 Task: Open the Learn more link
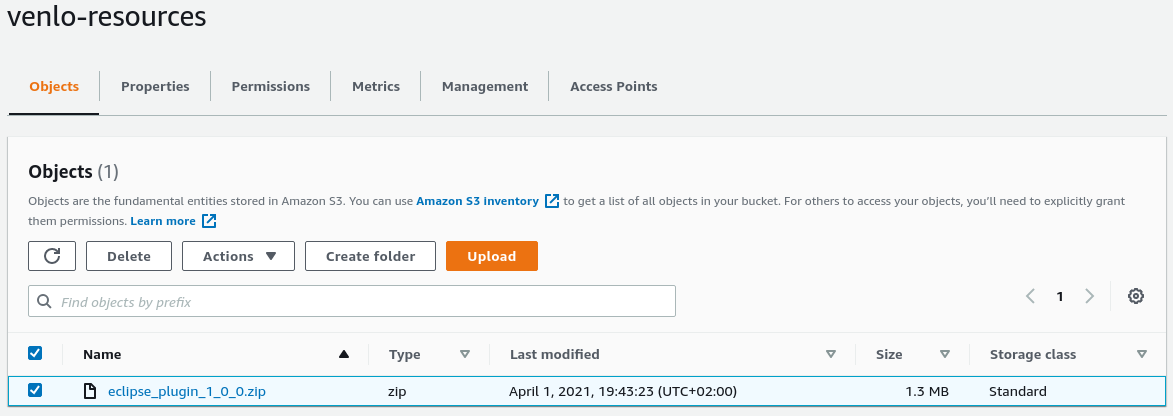(x=162, y=221)
